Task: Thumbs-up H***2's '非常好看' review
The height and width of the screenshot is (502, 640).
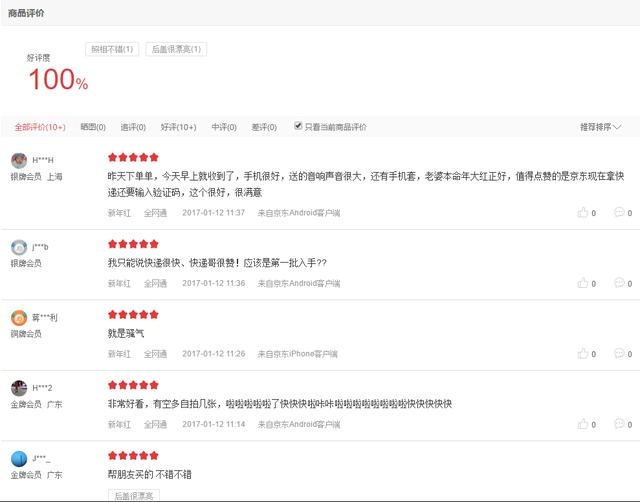Action: 583,424
